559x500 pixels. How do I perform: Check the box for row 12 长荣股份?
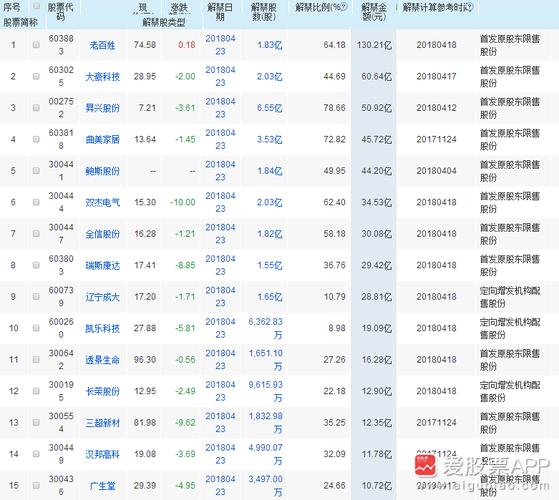[x=36, y=391]
